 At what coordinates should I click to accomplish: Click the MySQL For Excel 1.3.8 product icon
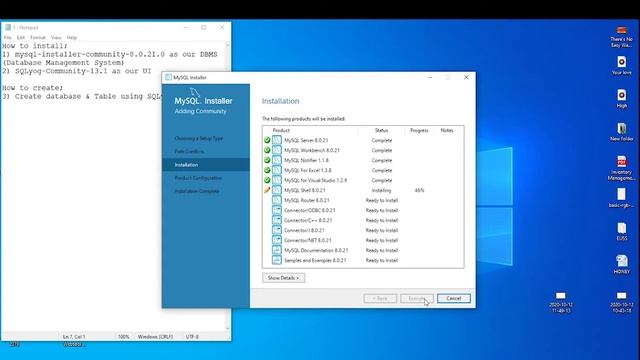[277, 170]
